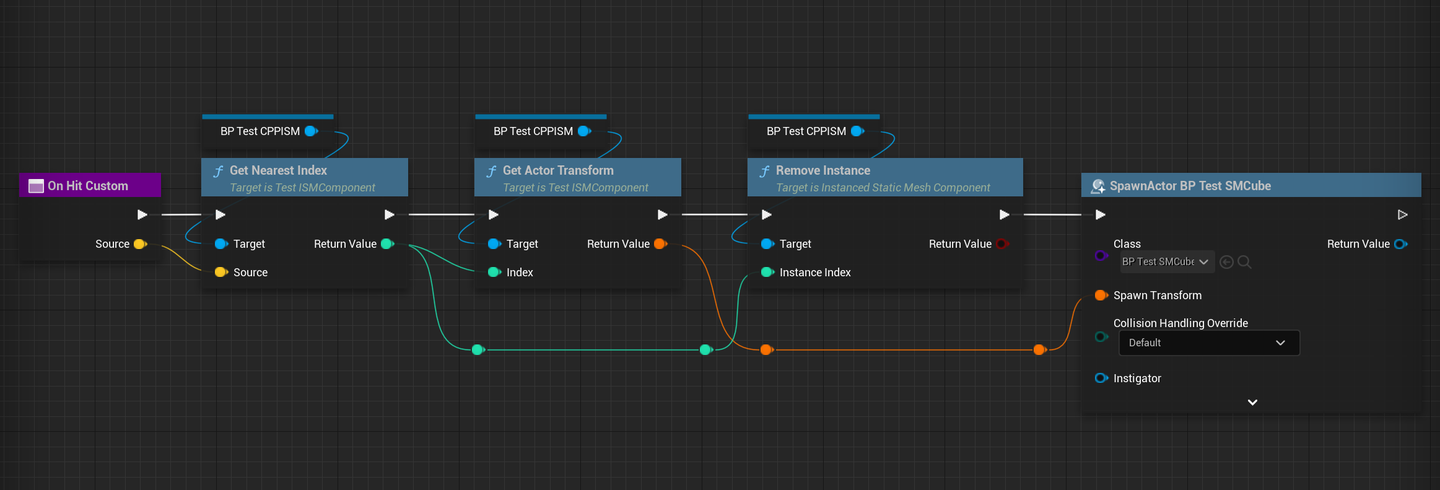Click the use-selected-asset arrow next to Class
Screen dimensions: 1440x490
click(1227, 262)
